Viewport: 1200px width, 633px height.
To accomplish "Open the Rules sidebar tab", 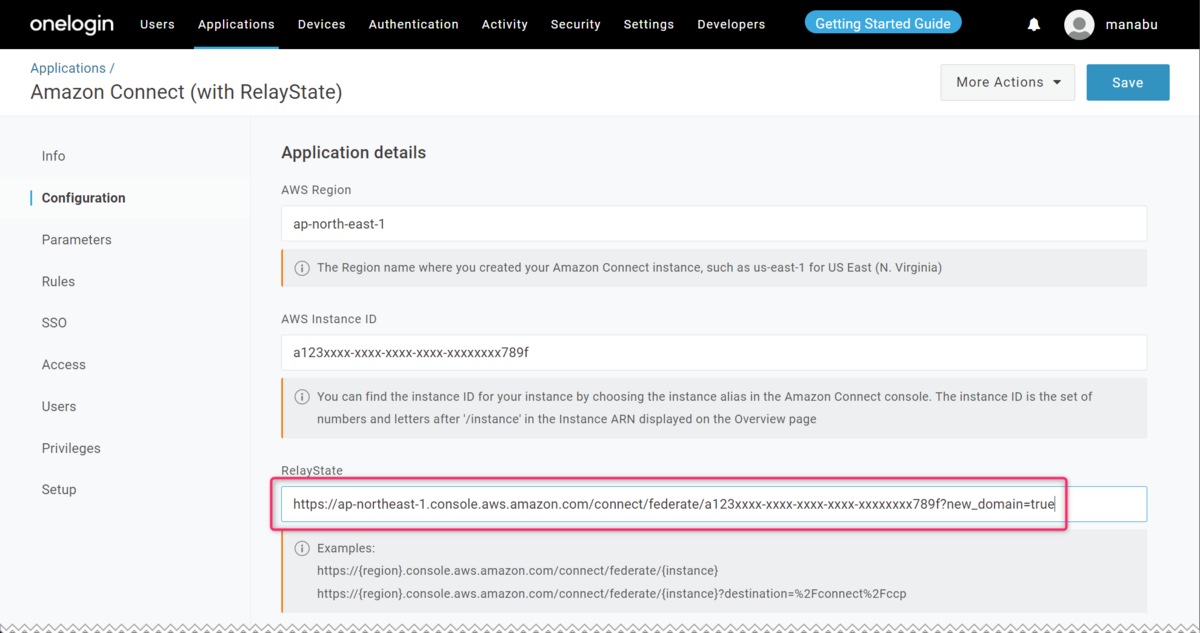I will 58,282.
